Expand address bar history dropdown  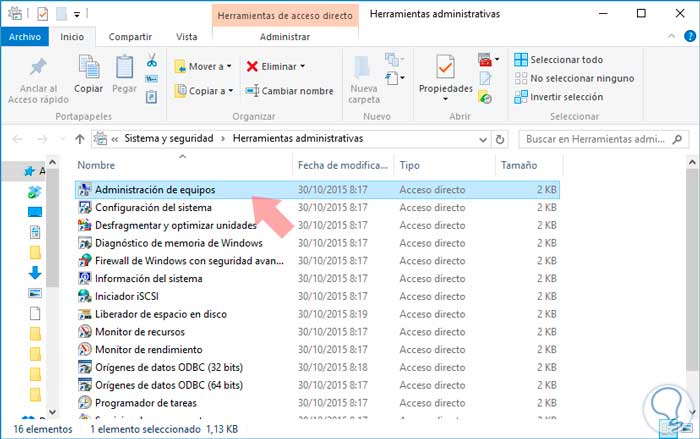(483, 139)
